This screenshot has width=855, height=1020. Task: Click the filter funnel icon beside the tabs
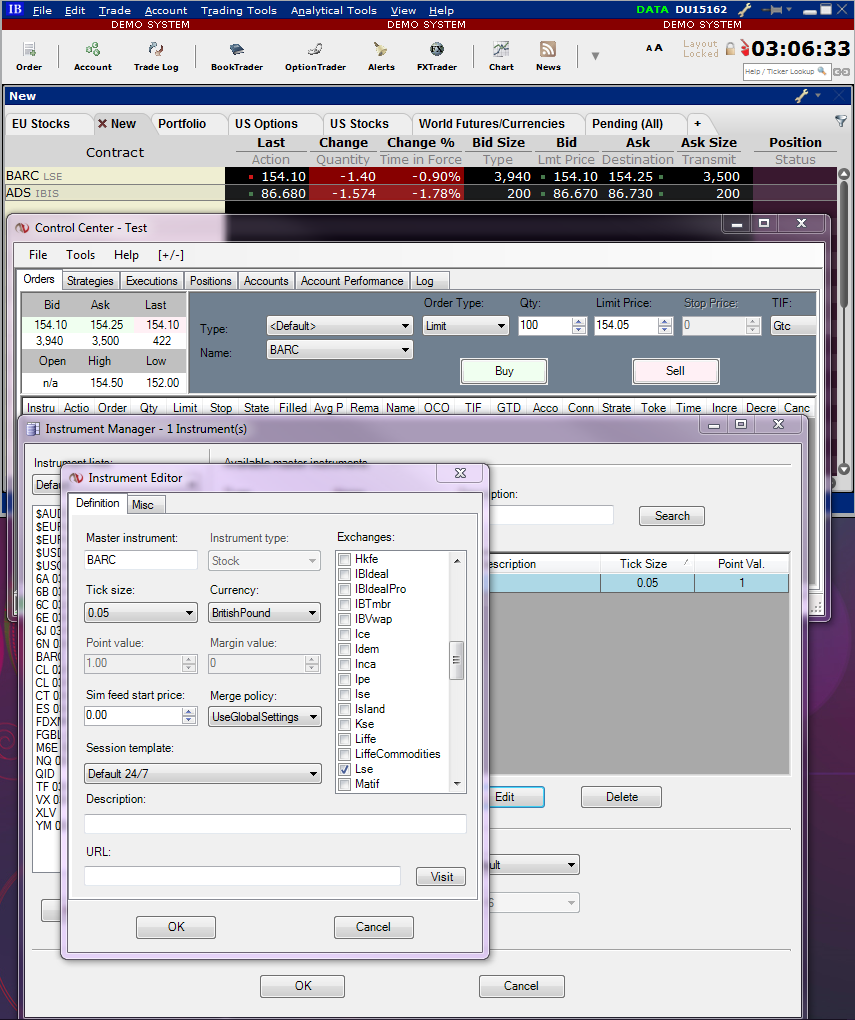click(x=841, y=121)
